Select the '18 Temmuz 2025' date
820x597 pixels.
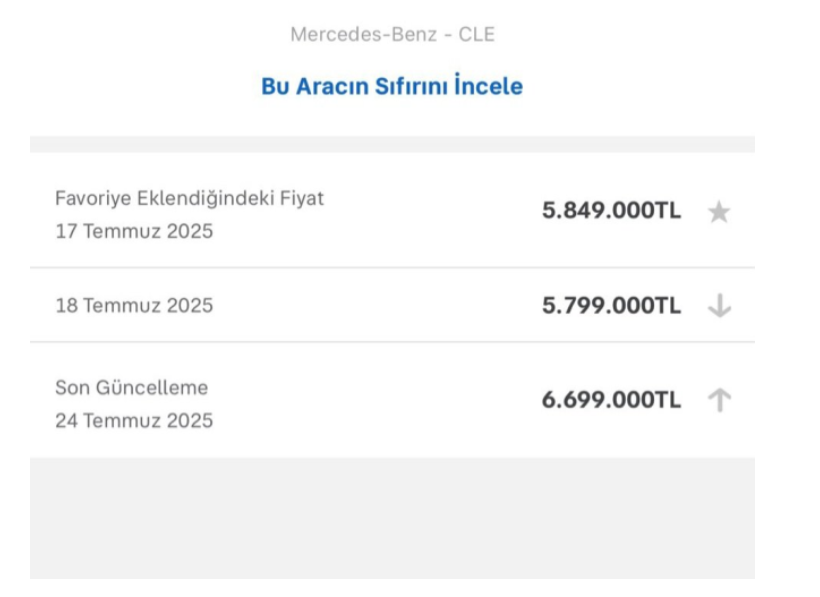[x=134, y=305]
